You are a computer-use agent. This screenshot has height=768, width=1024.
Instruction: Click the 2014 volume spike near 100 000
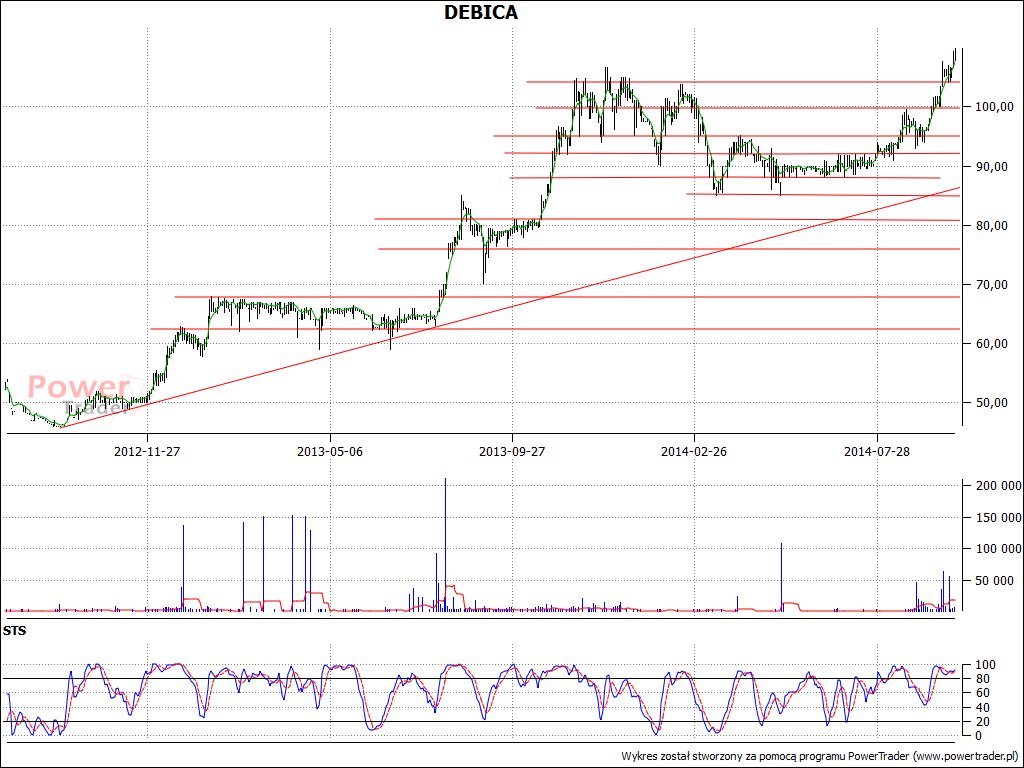781,577
